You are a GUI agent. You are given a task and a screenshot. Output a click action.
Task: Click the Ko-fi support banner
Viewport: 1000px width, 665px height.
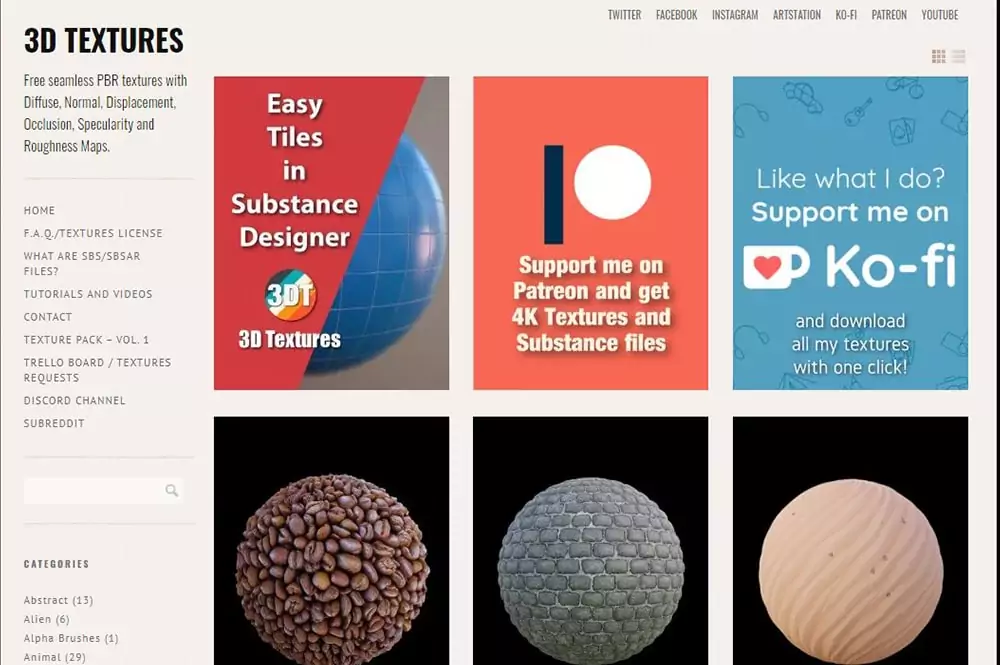850,233
